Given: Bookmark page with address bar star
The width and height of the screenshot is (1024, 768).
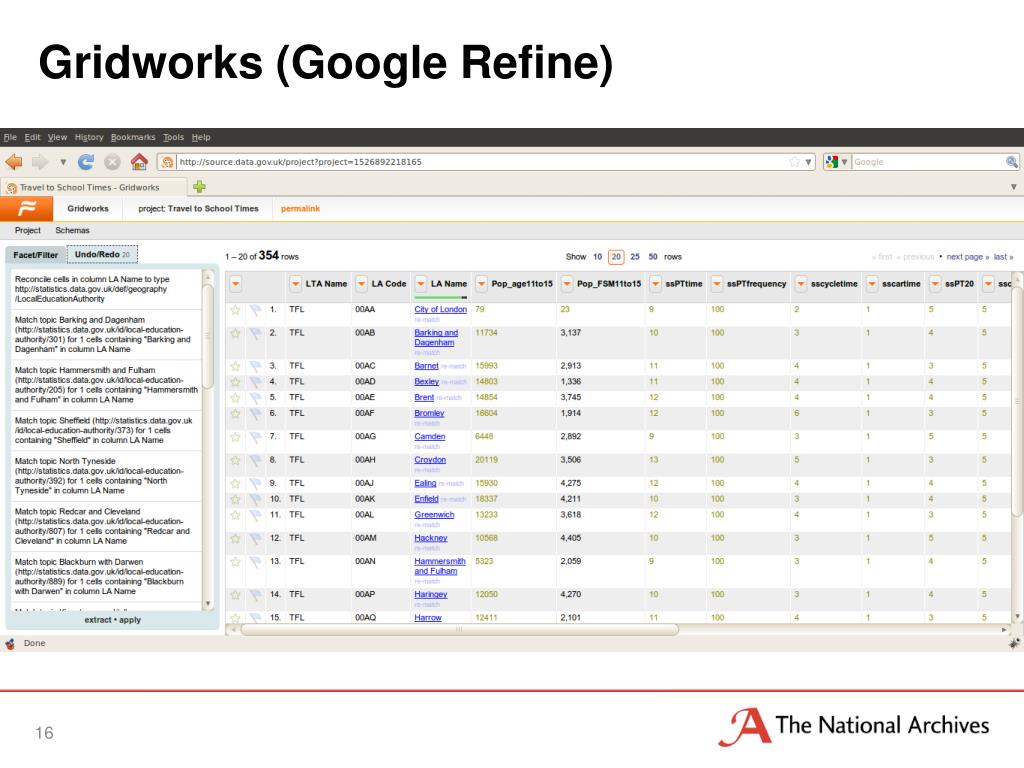Looking at the screenshot, I should [794, 161].
